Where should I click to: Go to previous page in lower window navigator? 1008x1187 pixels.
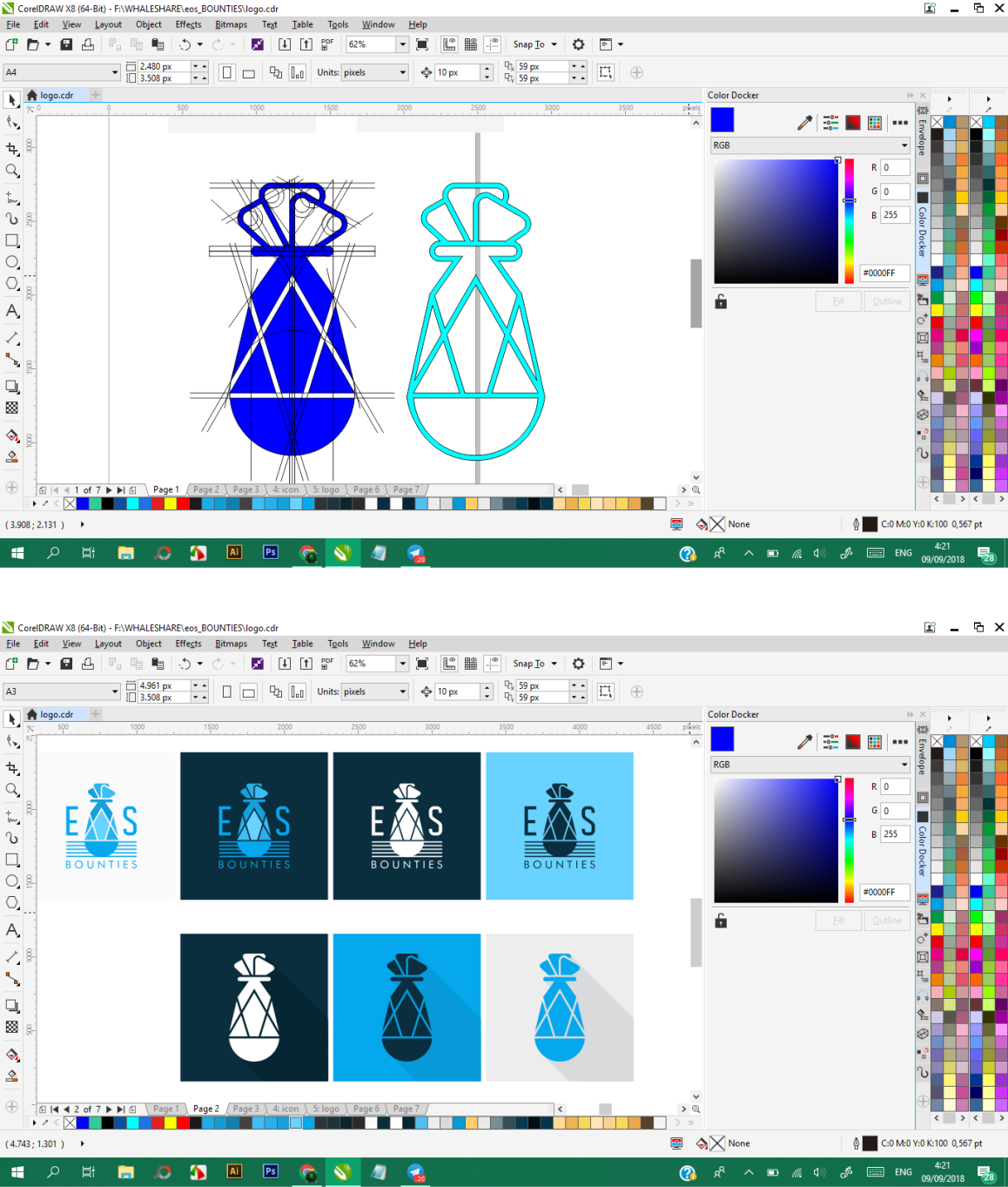click(x=66, y=1109)
